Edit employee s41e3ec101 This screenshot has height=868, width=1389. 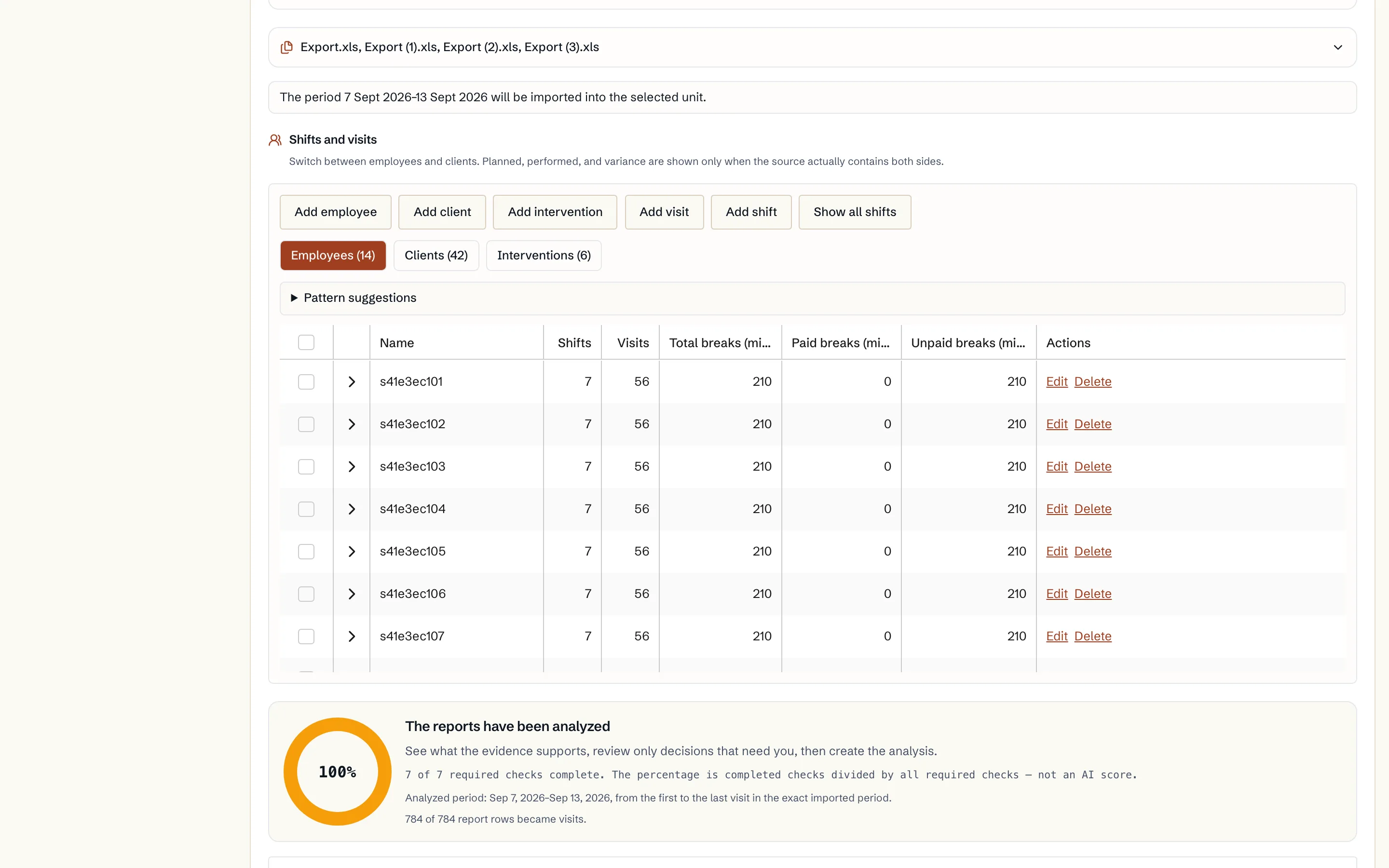point(1057,382)
